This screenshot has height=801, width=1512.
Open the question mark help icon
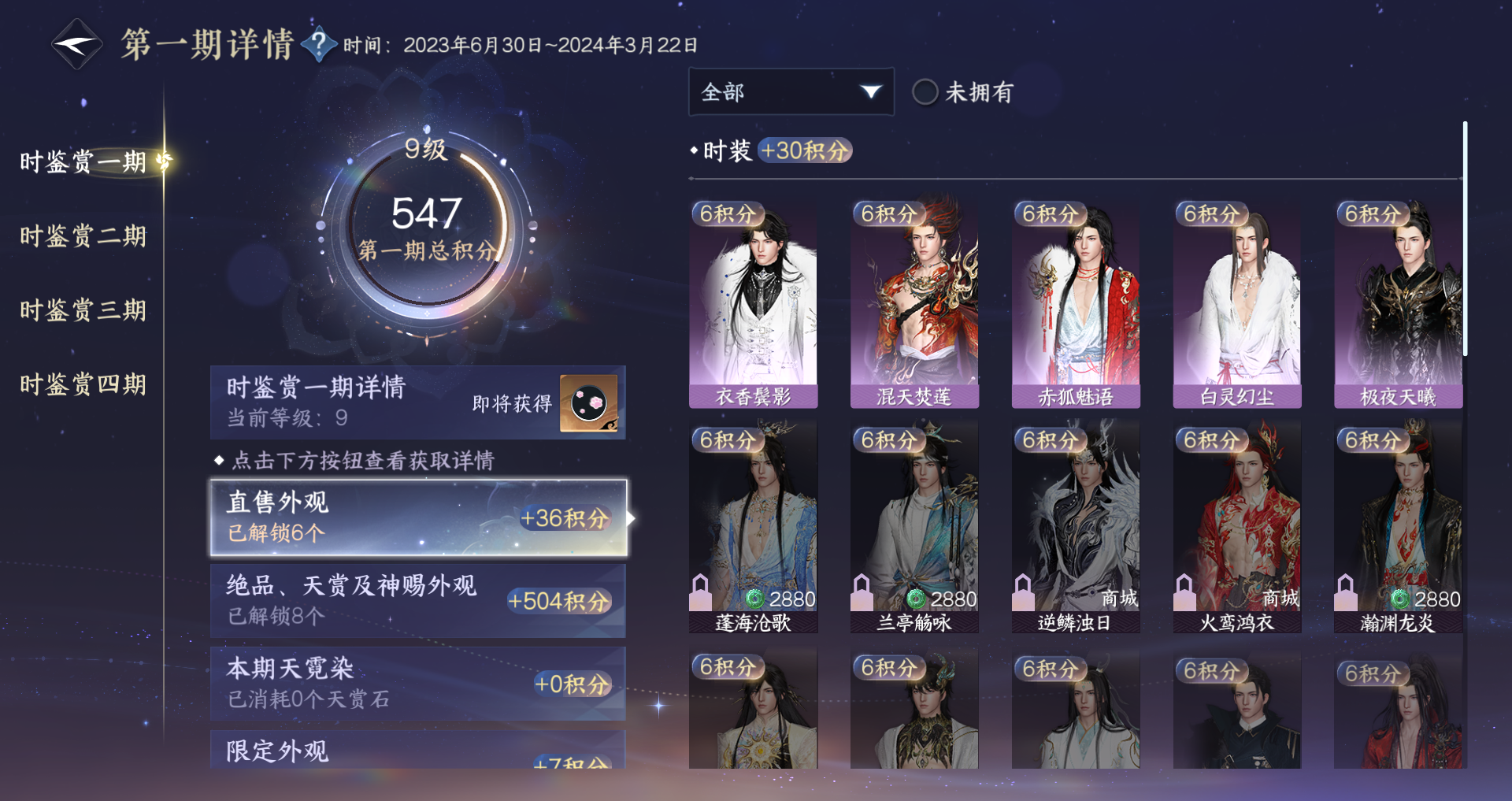pyautogui.click(x=319, y=45)
